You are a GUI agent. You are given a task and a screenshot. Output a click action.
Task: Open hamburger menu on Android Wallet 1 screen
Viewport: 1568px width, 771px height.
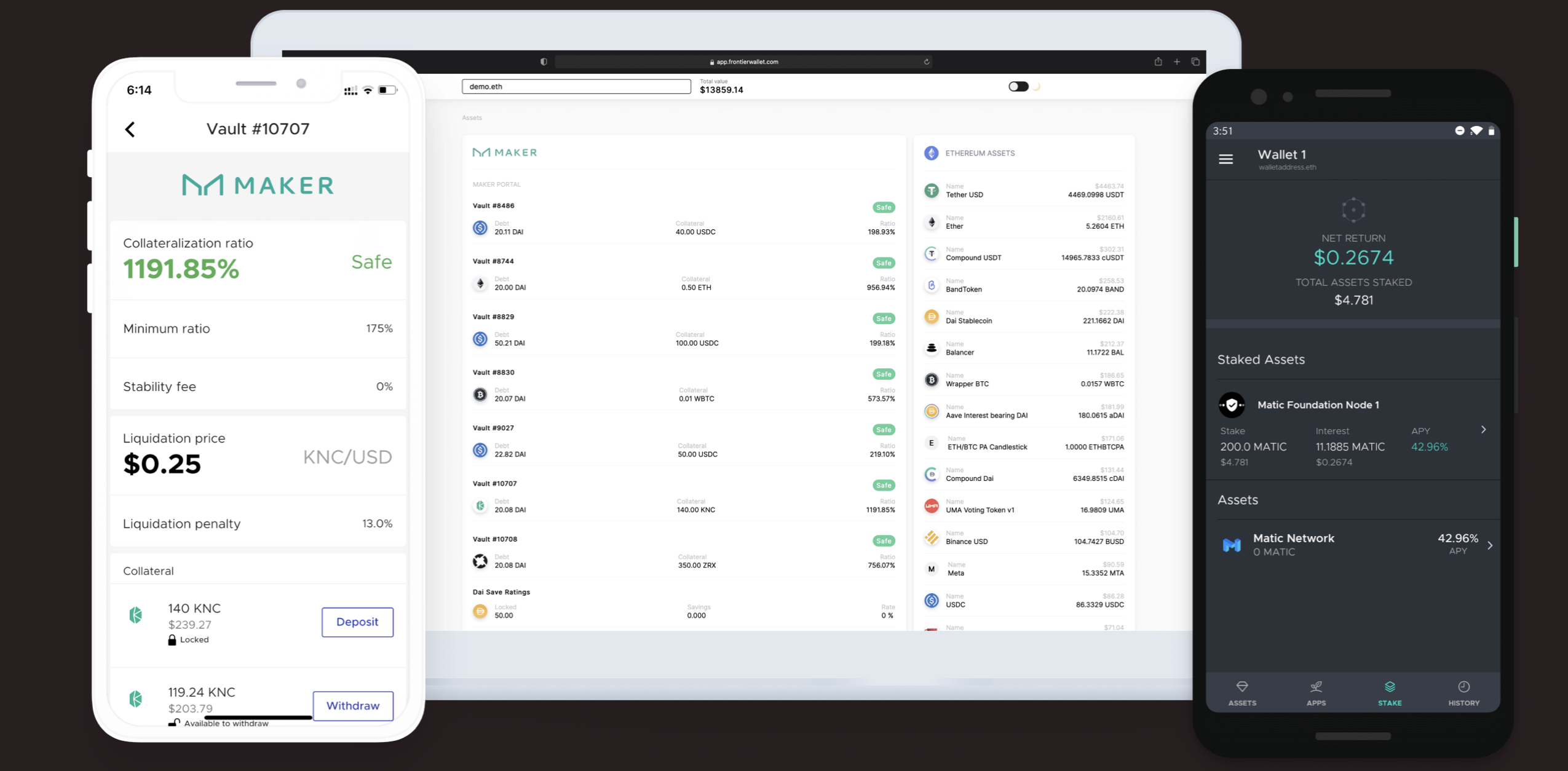coord(1225,159)
